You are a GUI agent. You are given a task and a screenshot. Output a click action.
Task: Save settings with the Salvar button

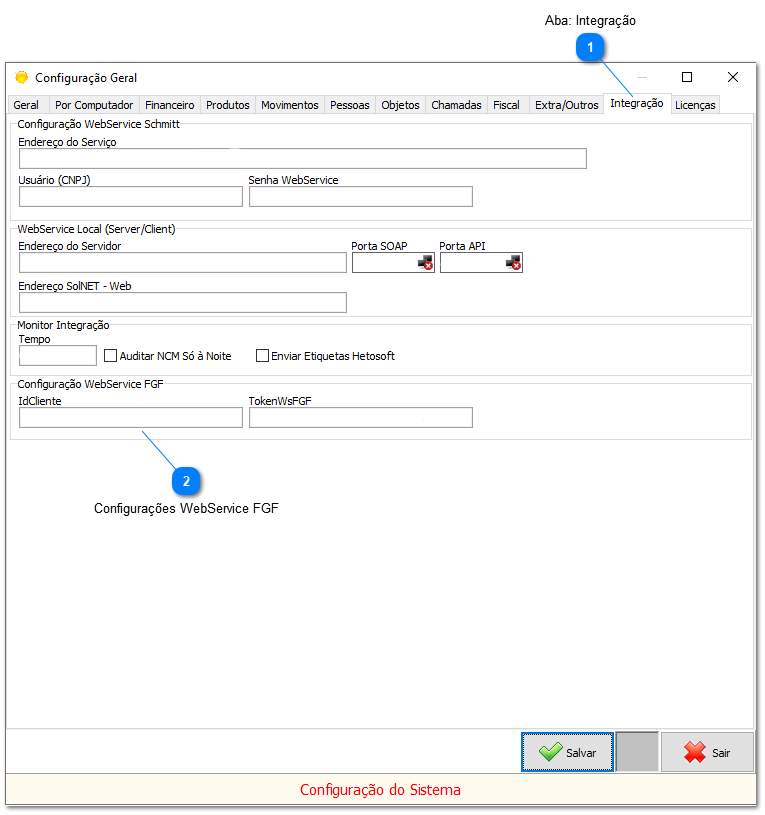coord(567,752)
